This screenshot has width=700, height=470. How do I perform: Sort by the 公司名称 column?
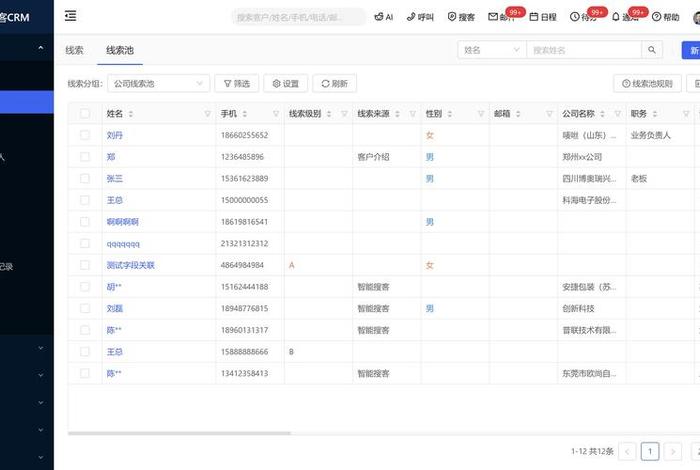[x=602, y=114]
